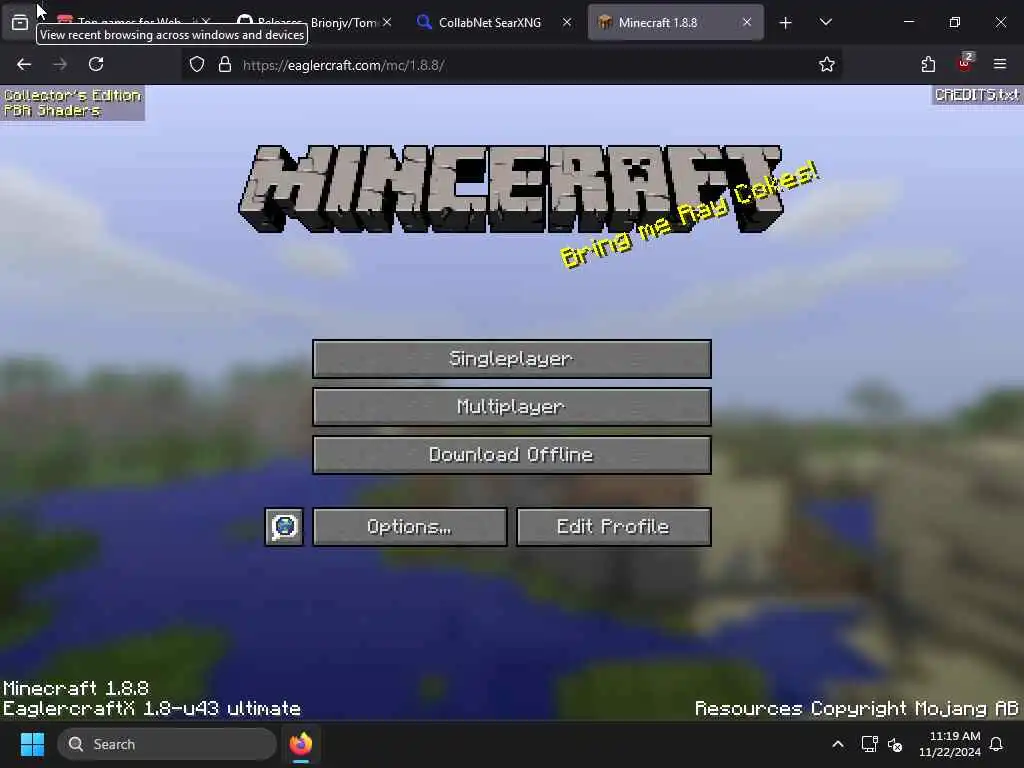Open the uBlock Origin extension icon
This screenshot has width=1024, height=768.
pyautogui.click(x=964, y=63)
